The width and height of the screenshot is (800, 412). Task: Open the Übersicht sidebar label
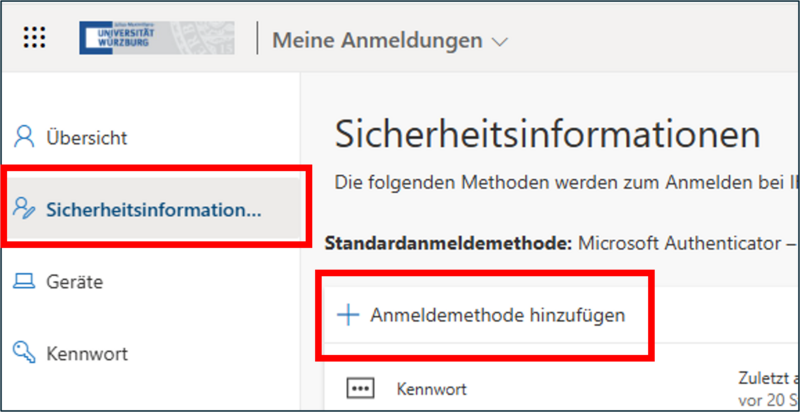pos(87,136)
